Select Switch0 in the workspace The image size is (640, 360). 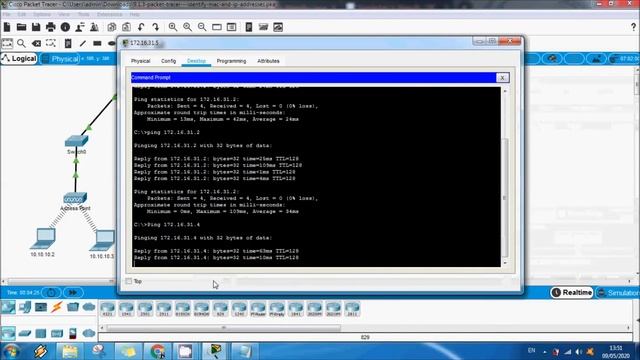tap(76, 141)
